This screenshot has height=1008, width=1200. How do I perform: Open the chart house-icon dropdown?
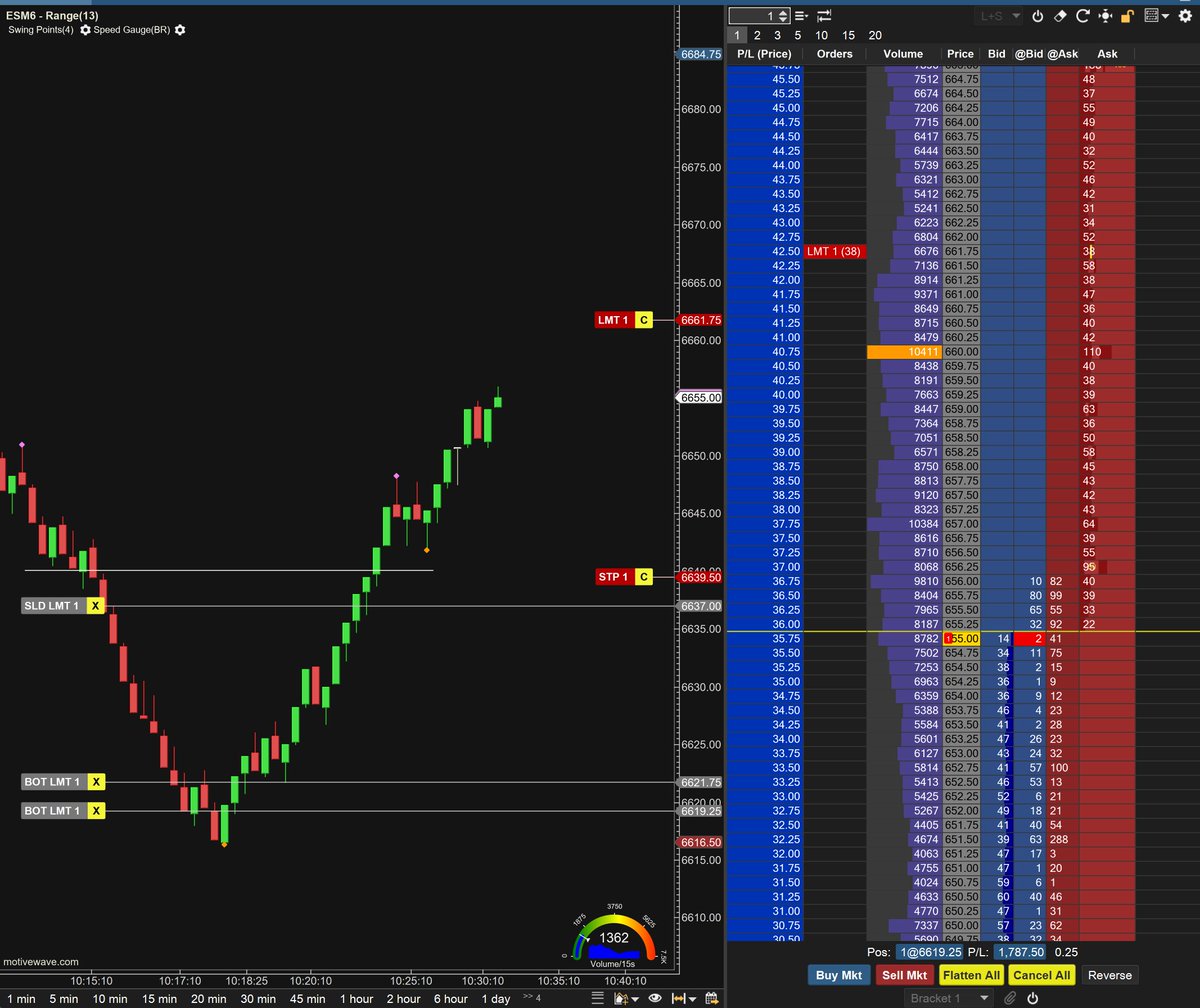pos(625,998)
